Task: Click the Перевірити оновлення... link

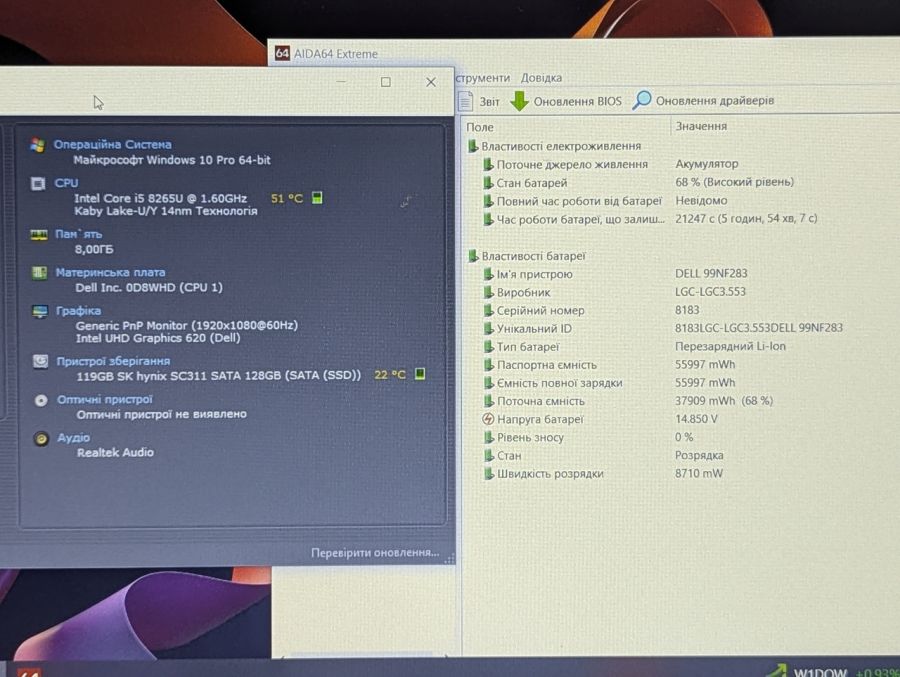Action: tap(375, 552)
